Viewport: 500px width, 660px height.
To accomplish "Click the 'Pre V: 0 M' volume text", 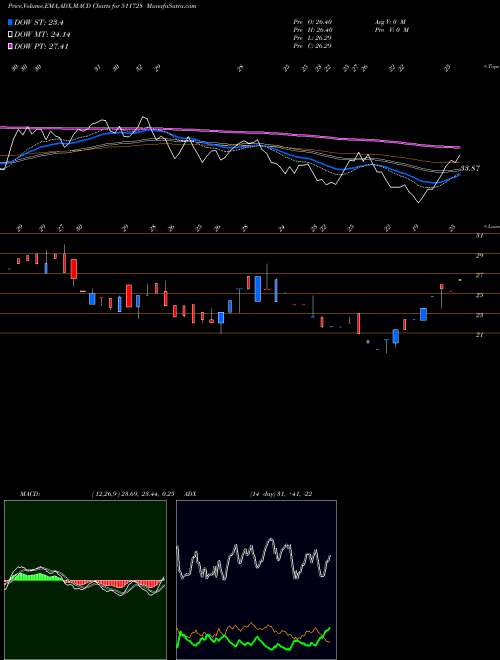I will (x=391, y=30).
